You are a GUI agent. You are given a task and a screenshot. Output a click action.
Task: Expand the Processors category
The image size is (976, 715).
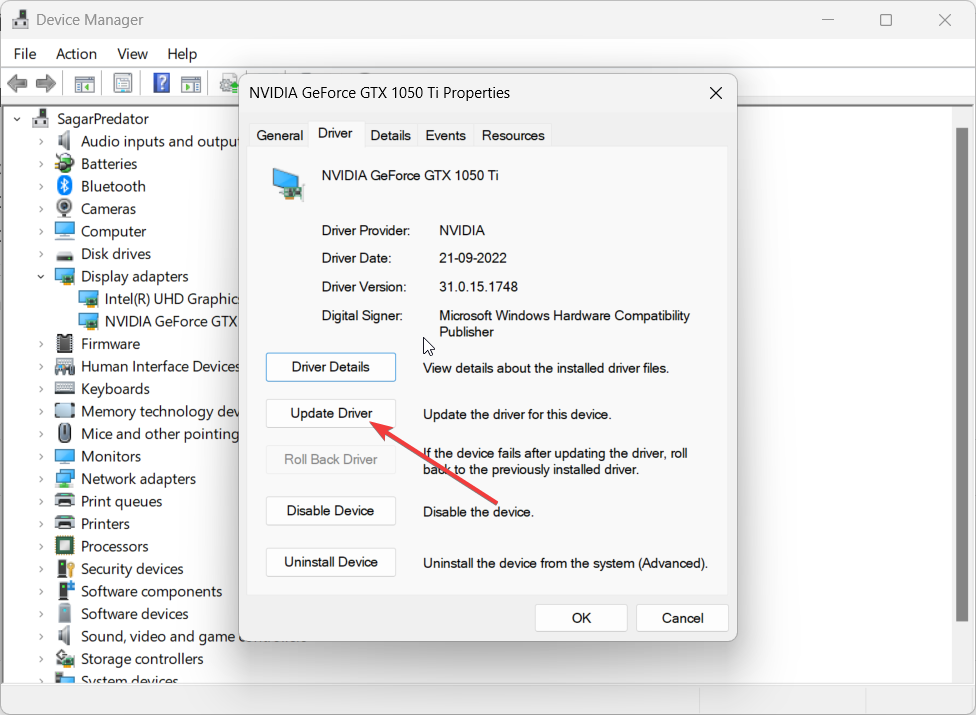tap(40, 546)
